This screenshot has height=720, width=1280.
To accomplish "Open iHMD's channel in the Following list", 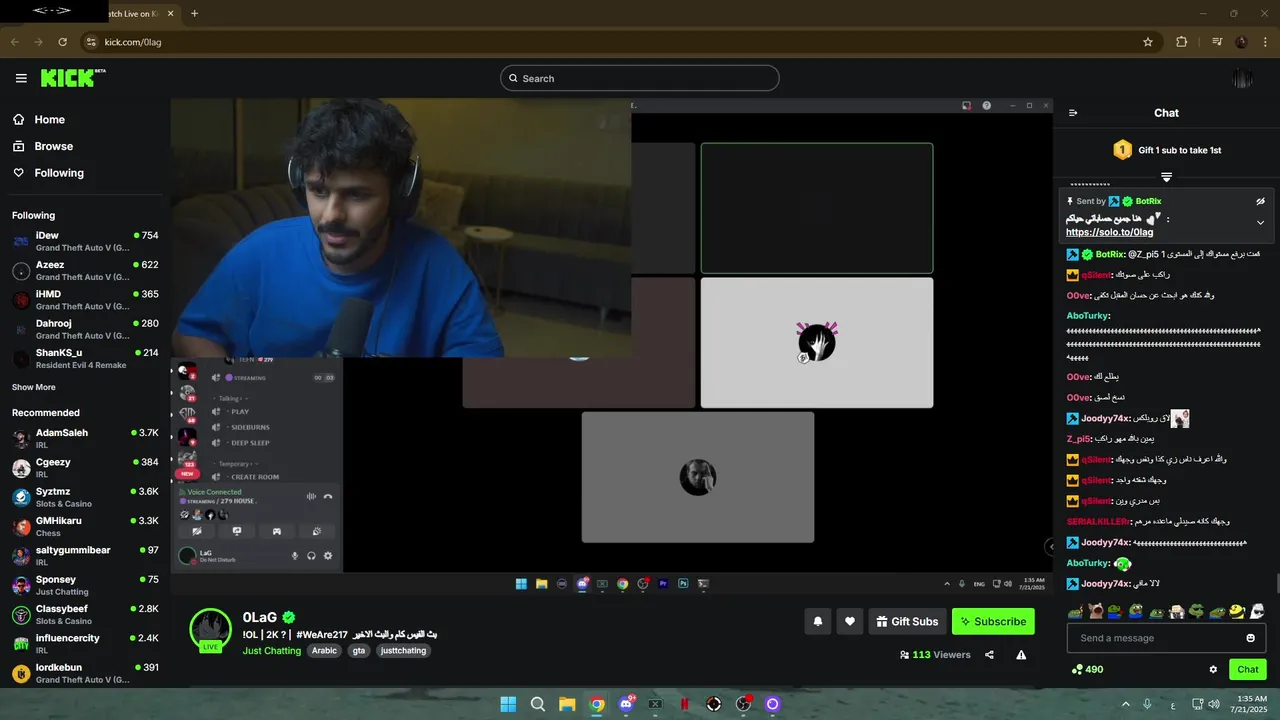I will click(85, 299).
